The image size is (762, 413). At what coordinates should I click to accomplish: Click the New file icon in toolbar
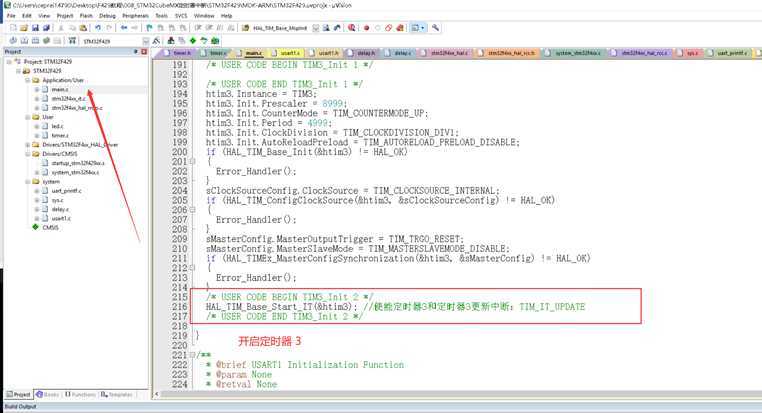pyautogui.click(x=13, y=28)
